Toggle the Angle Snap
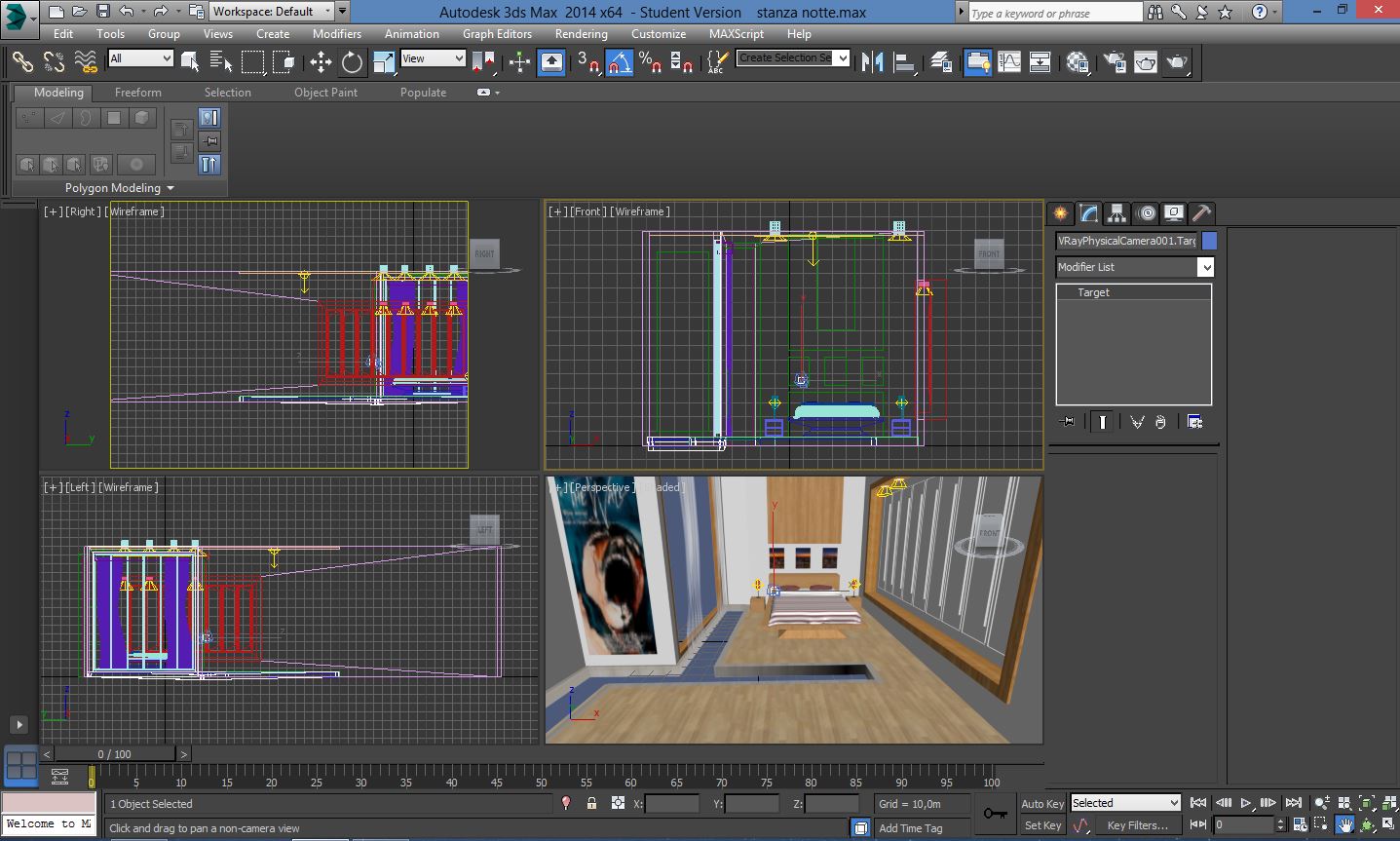1400x841 pixels. [x=620, y=62]
